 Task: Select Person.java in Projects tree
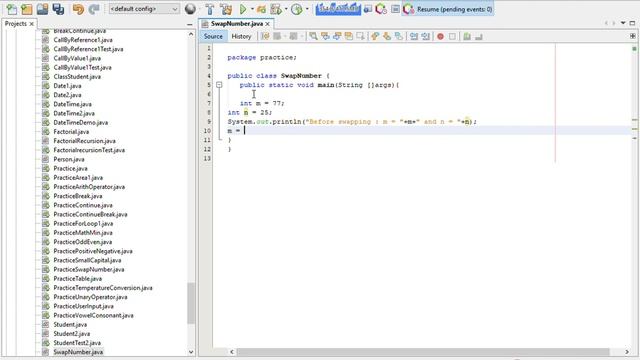coord(69,159)
